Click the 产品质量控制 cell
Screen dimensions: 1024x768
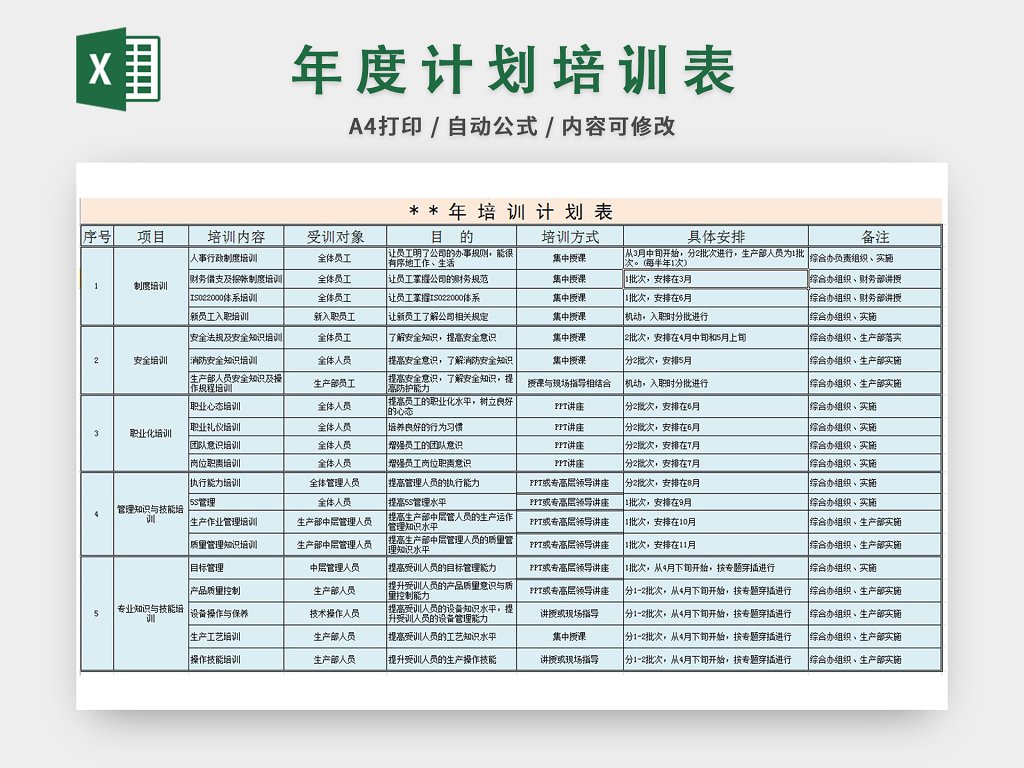coord(236,590)
